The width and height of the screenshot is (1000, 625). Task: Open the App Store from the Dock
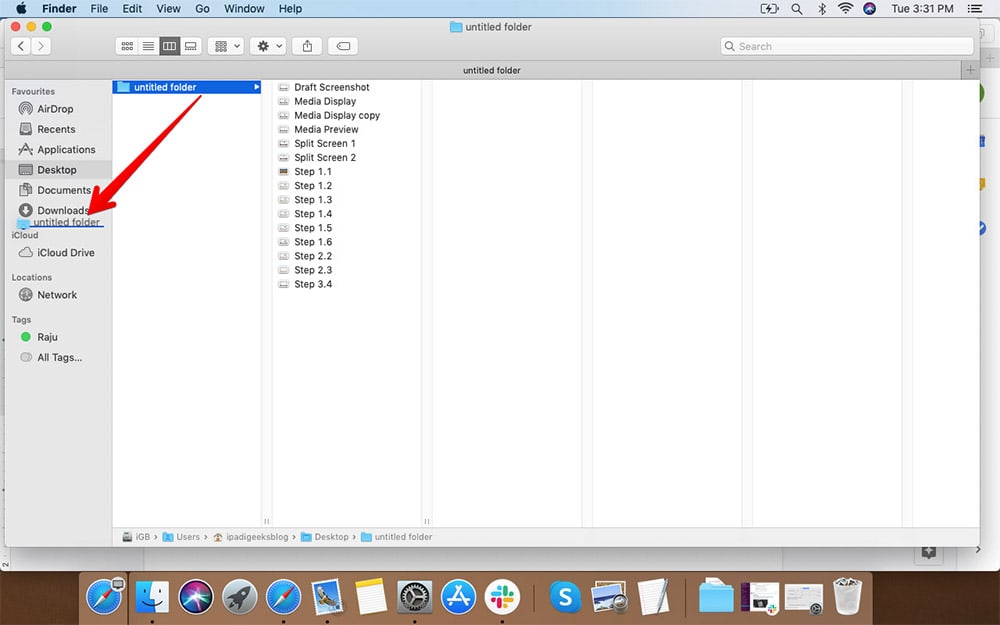pyautogui.click(x=458, y=597)
